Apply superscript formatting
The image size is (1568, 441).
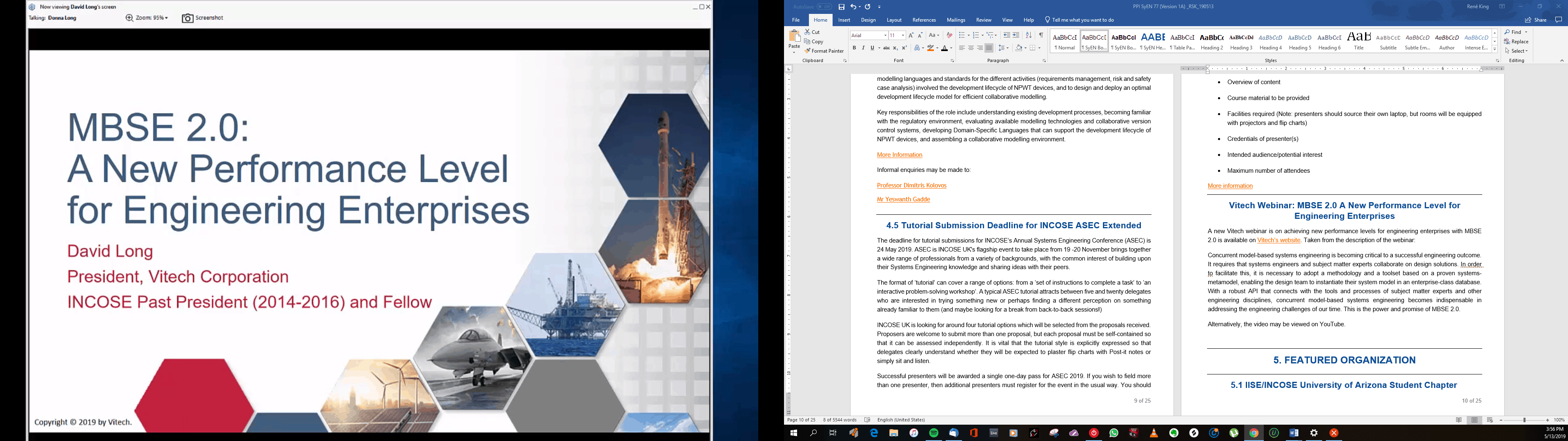904,48
